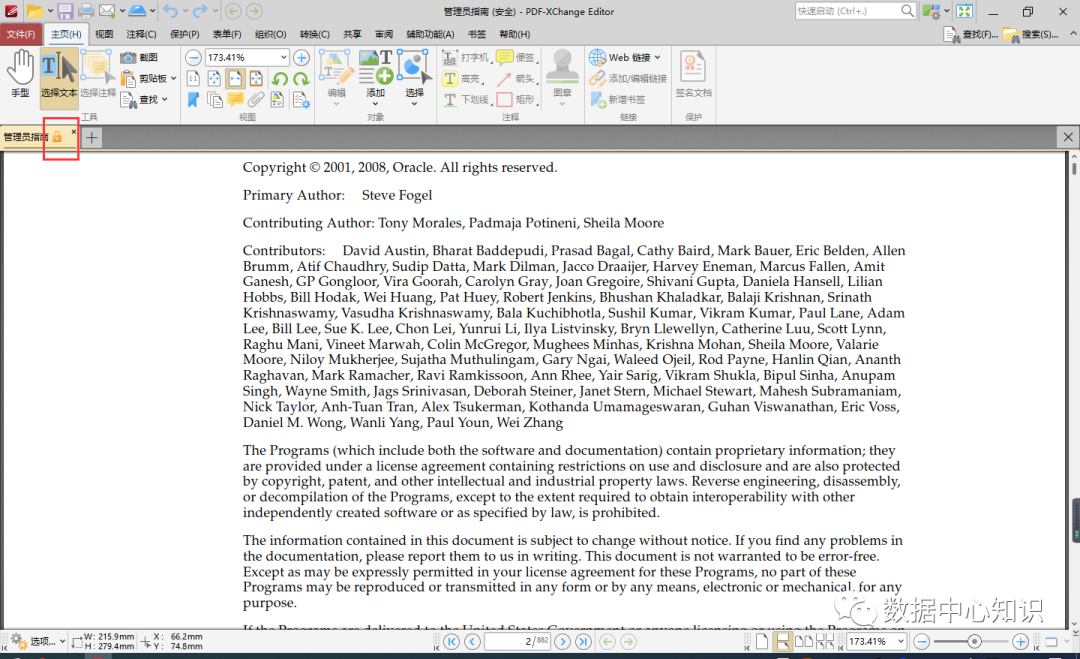Open bookmarks pane via blue bookmark icon

tap(194, 100)
